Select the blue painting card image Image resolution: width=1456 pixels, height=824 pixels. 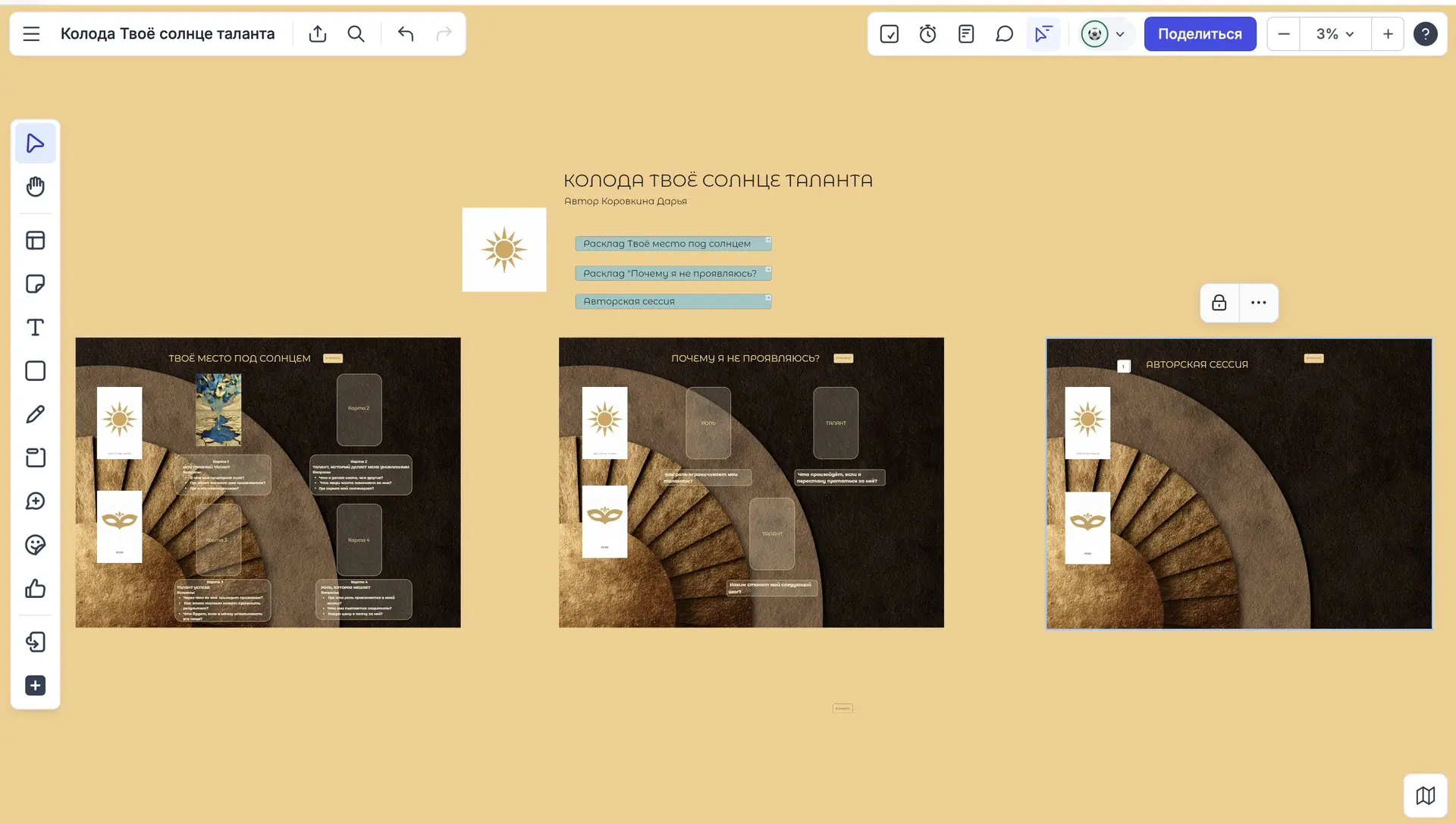218,410
